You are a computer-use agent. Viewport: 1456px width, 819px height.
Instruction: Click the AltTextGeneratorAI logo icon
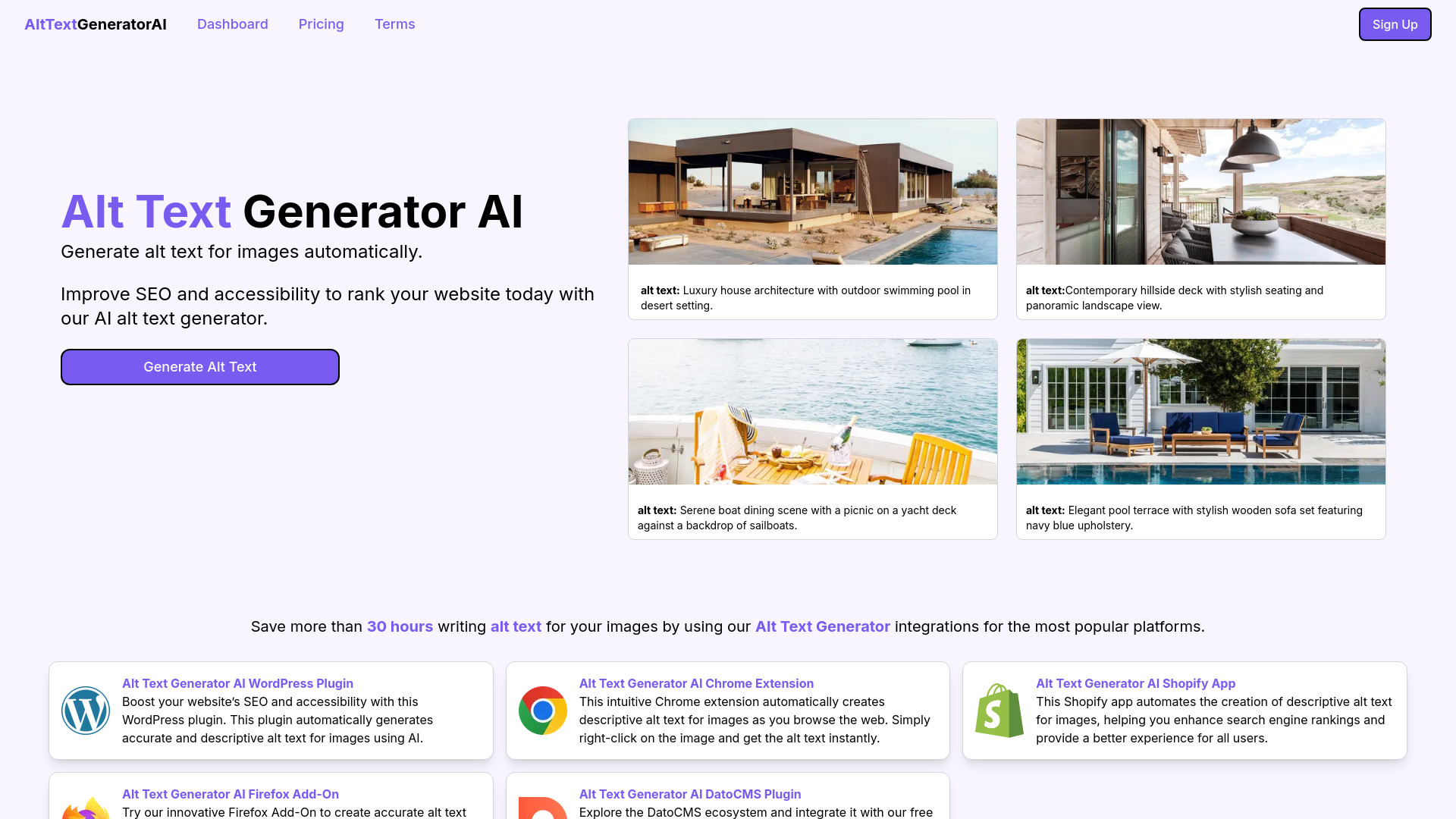click(95, 24)
